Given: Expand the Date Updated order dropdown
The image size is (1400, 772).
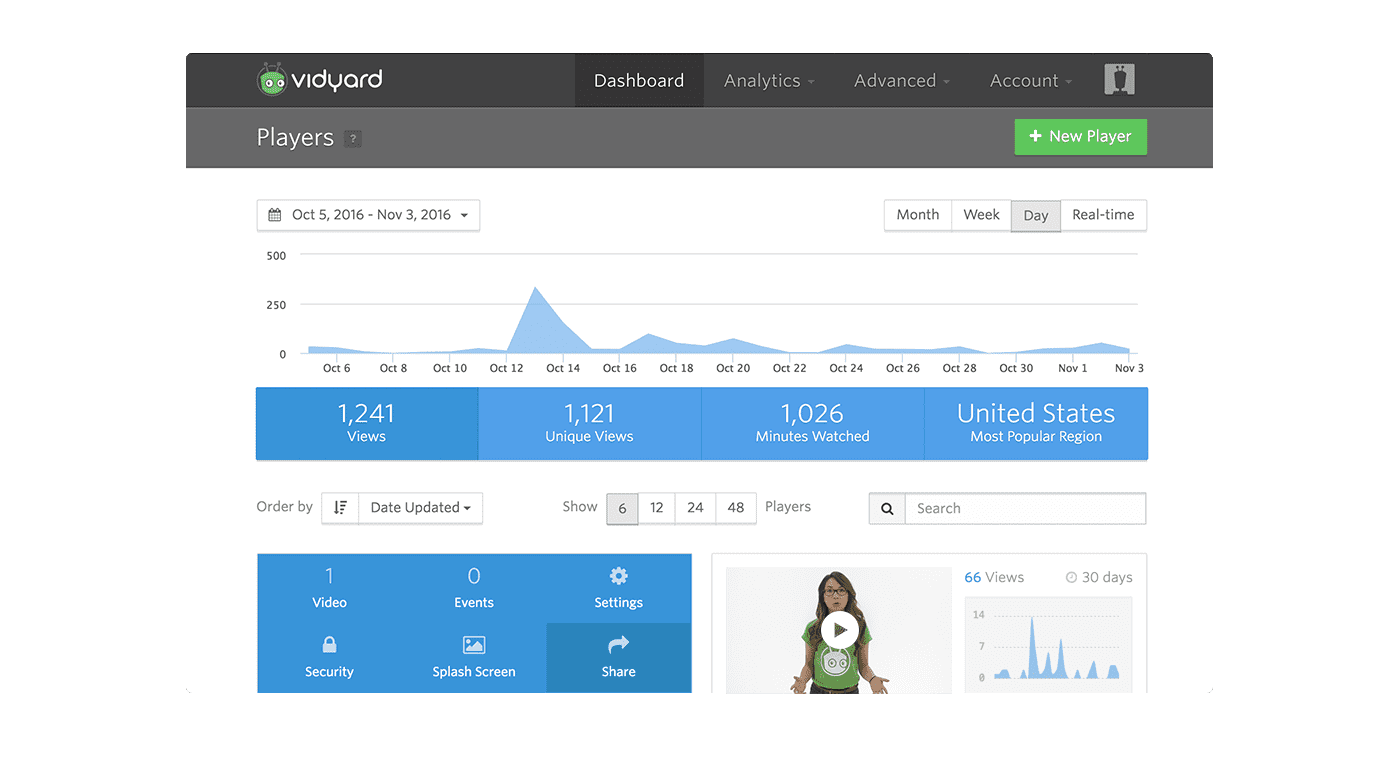Looking at the screenshot, I should [420, 508].
